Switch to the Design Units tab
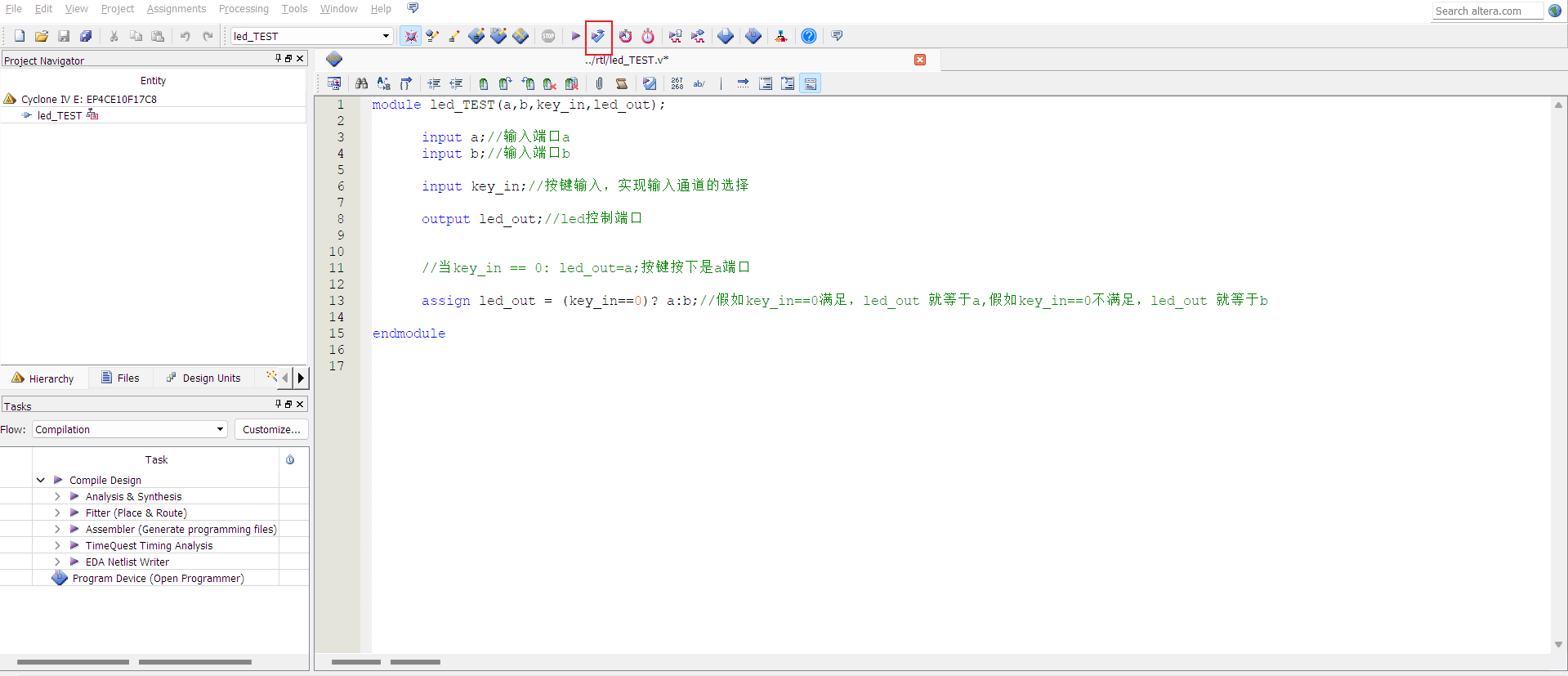Screen dimensions: 1568x676 (x=203, y=378)
